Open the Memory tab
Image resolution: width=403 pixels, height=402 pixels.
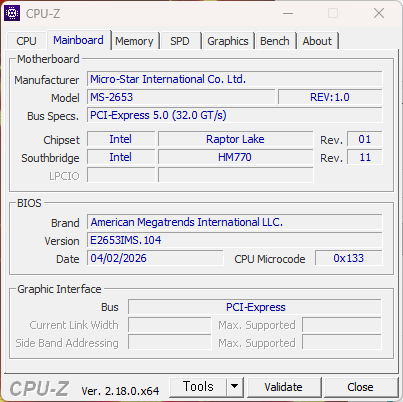[134, 41]
